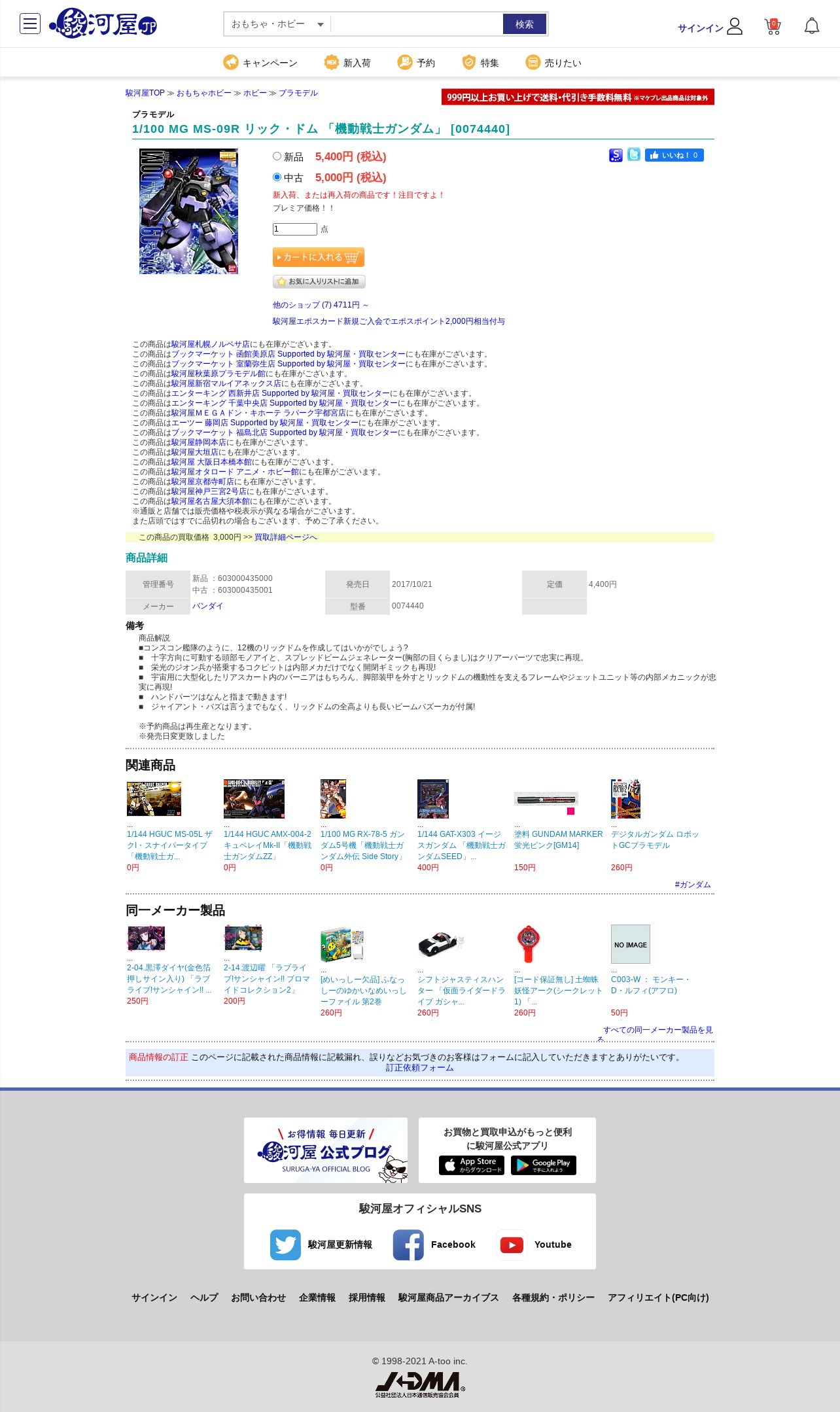Open the 駿河屋 公式ブログ banner

pyautogui.click(x=326, y=1150)
